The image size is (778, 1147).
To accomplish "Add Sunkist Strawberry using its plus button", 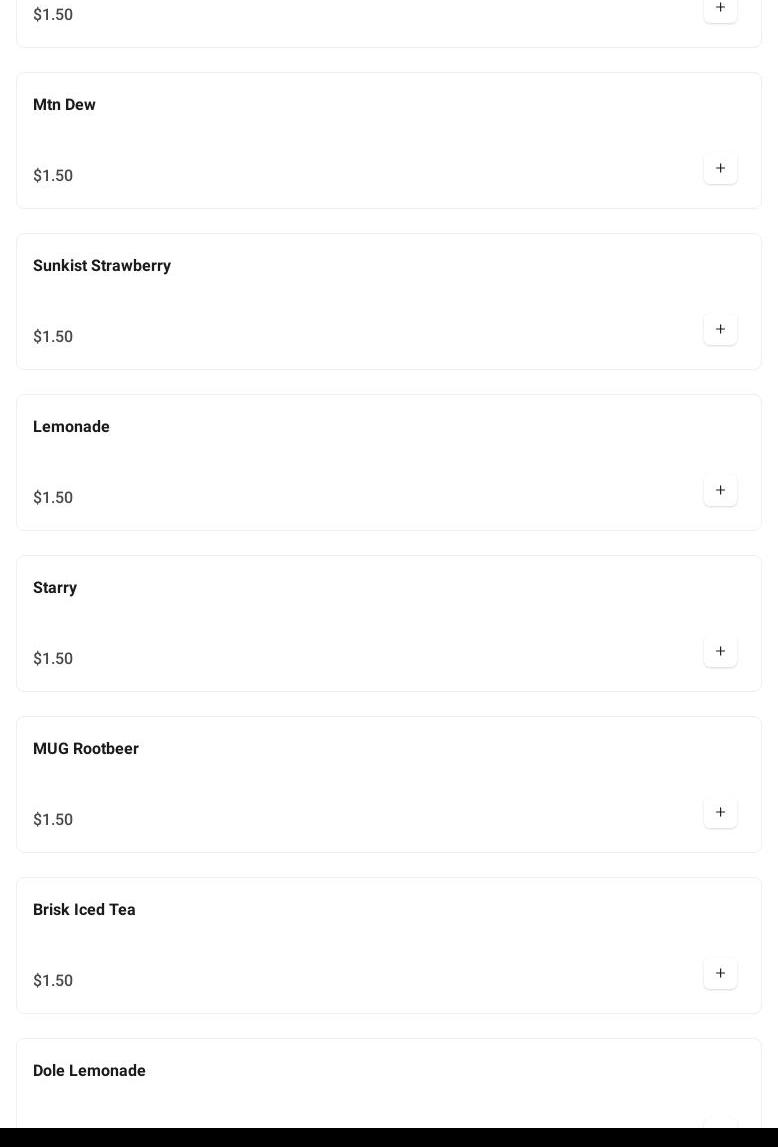I will 720,329.
